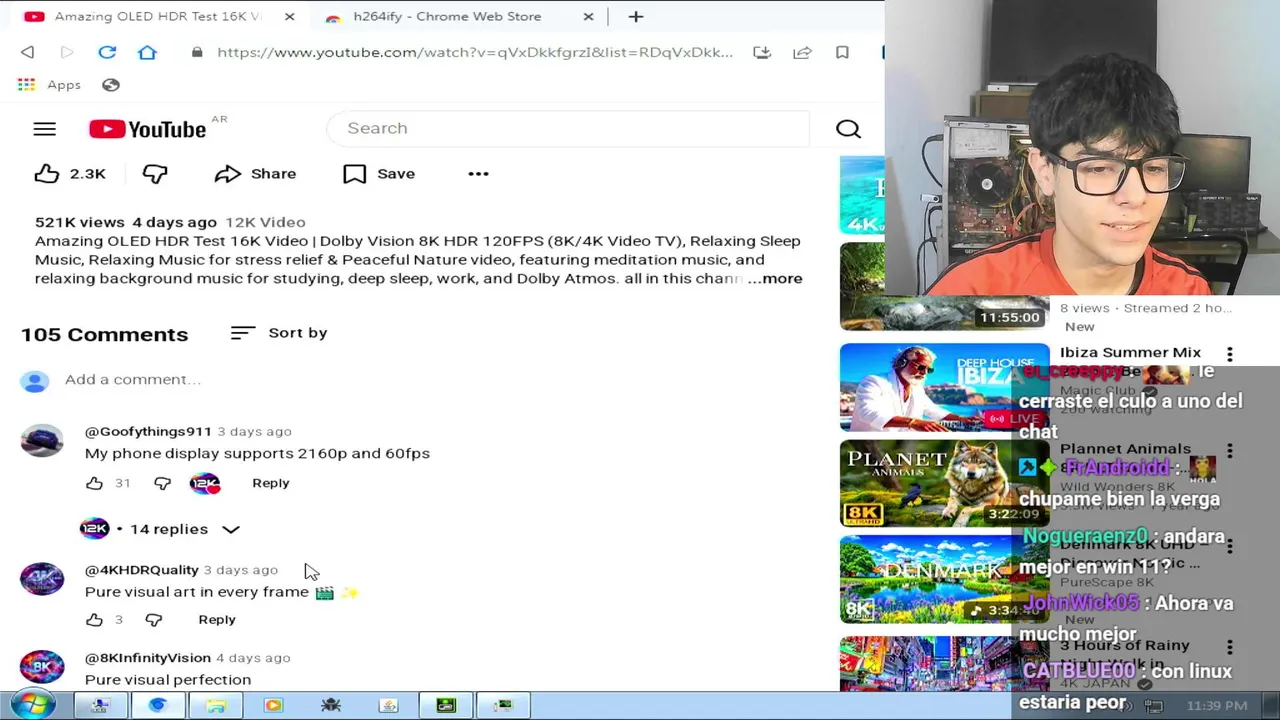The width and height of the screenshot is (1280, 720).
Task: Open options for Plannet Animals video
Action: pos(1229,451)
